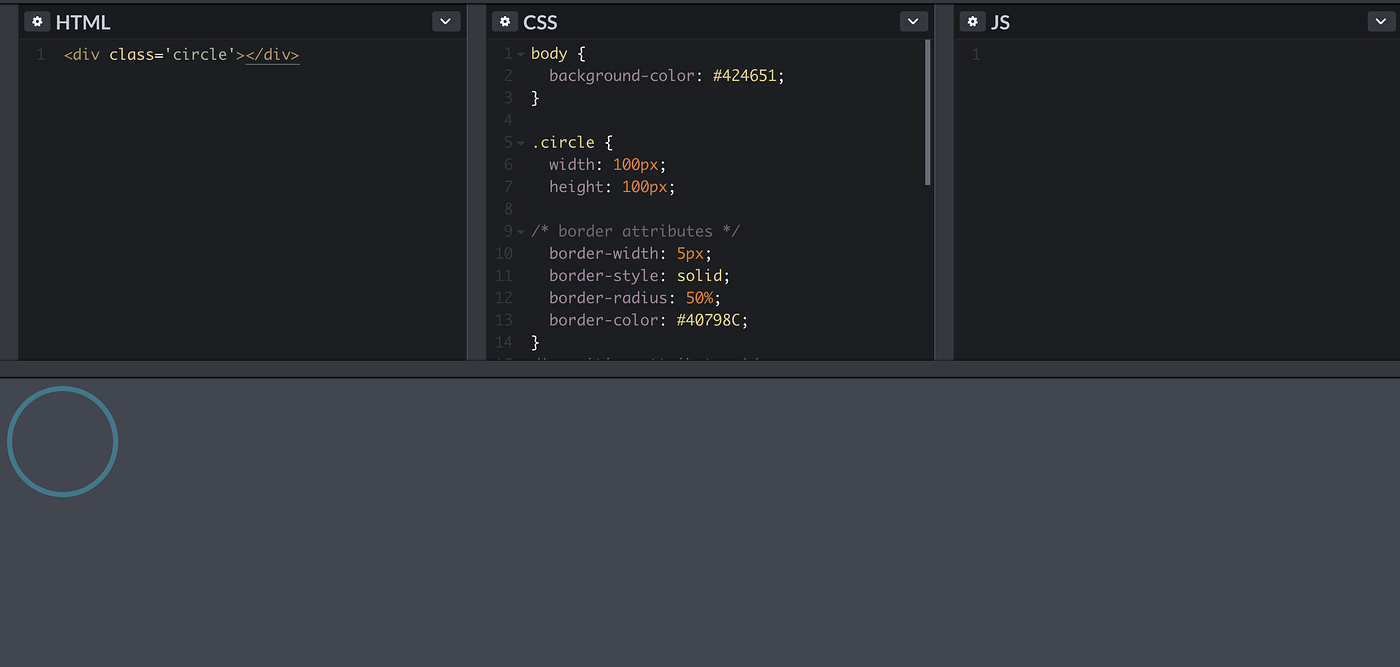The height and width of the screenshot is (667, 1400).
Task: Select the HTML panel title
Action: [82, 21]
